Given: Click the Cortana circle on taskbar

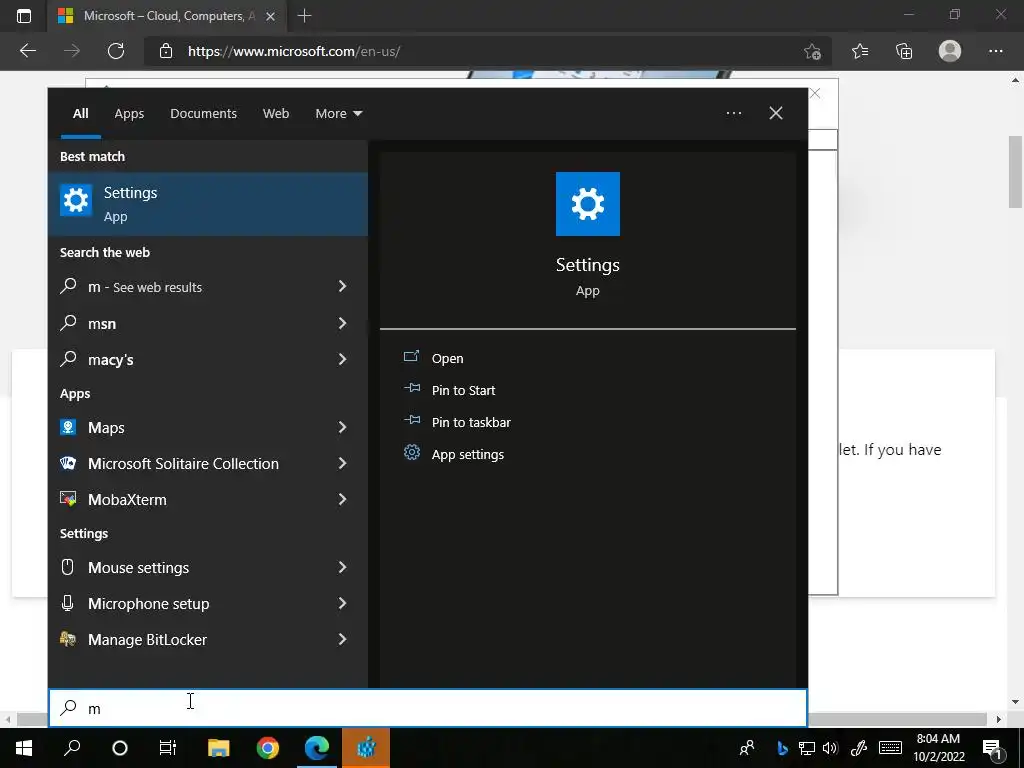Looking at the screenshot, I should [120, 748].
